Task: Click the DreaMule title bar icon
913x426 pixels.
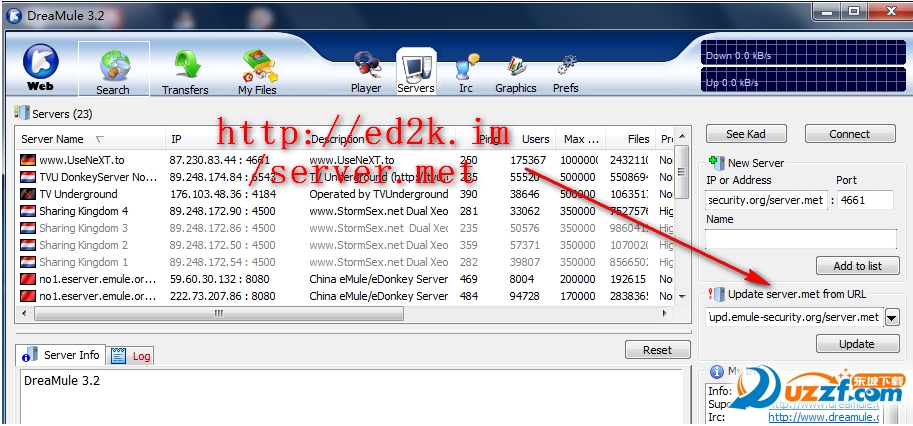Action: [x=15, y=16]
